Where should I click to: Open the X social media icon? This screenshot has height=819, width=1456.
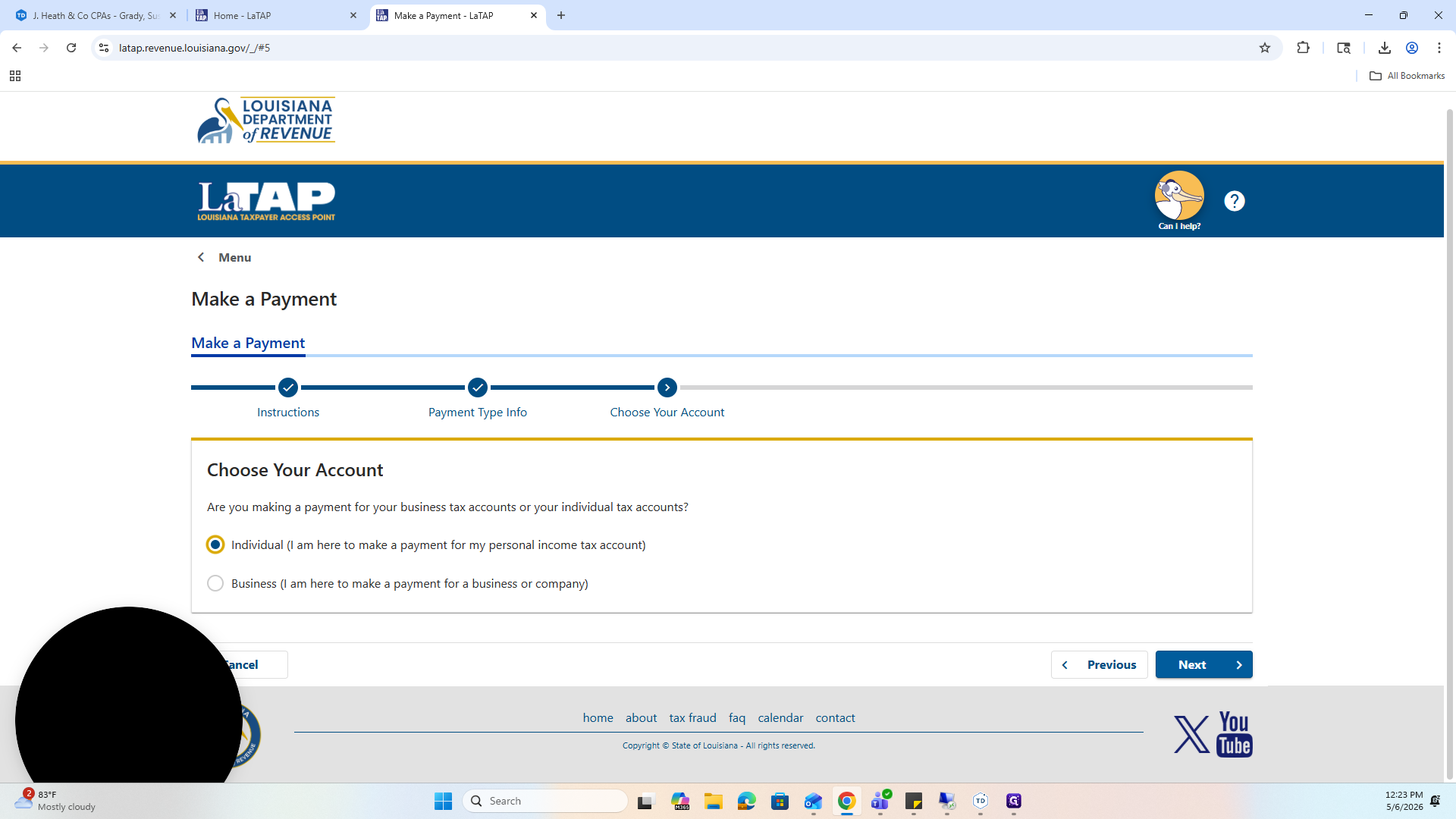1191,734
